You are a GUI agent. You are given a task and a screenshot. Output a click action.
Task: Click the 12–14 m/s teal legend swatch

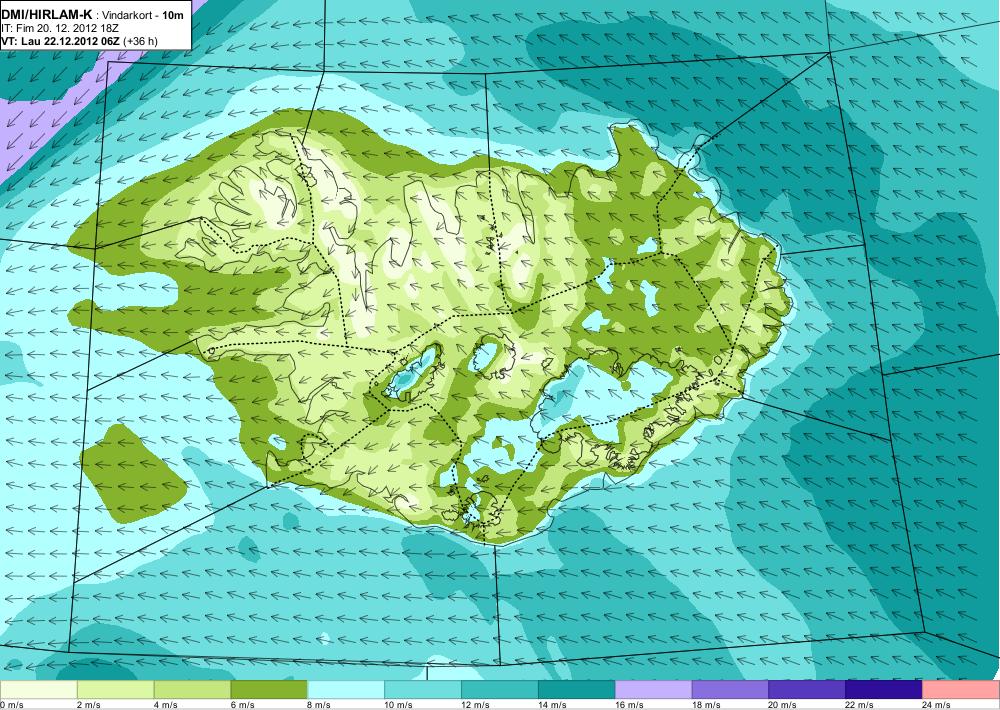(x=500, y=690)
